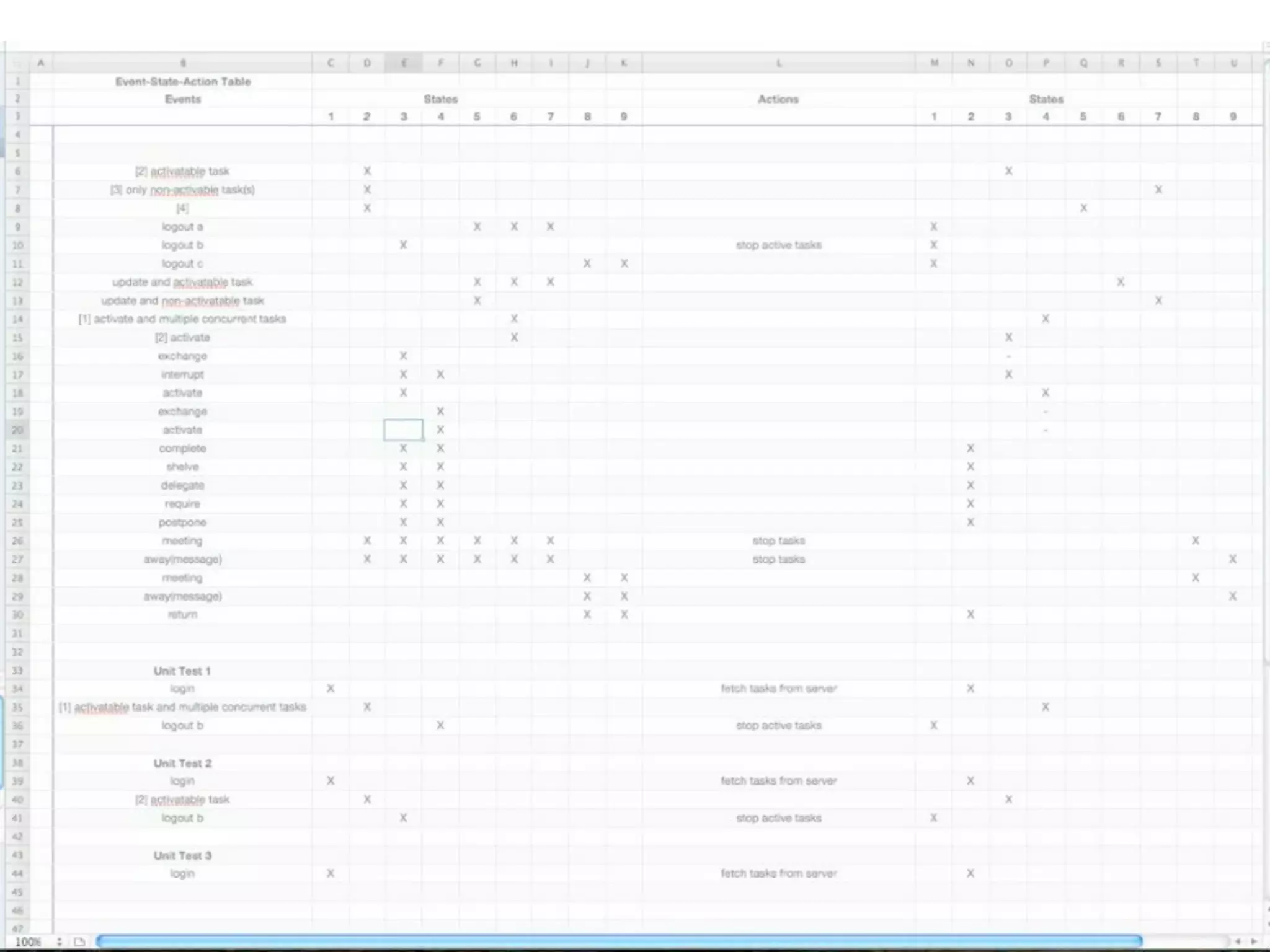Click the X in column R of row 12
1270x952 pixels.
(x=1121, y=283)
